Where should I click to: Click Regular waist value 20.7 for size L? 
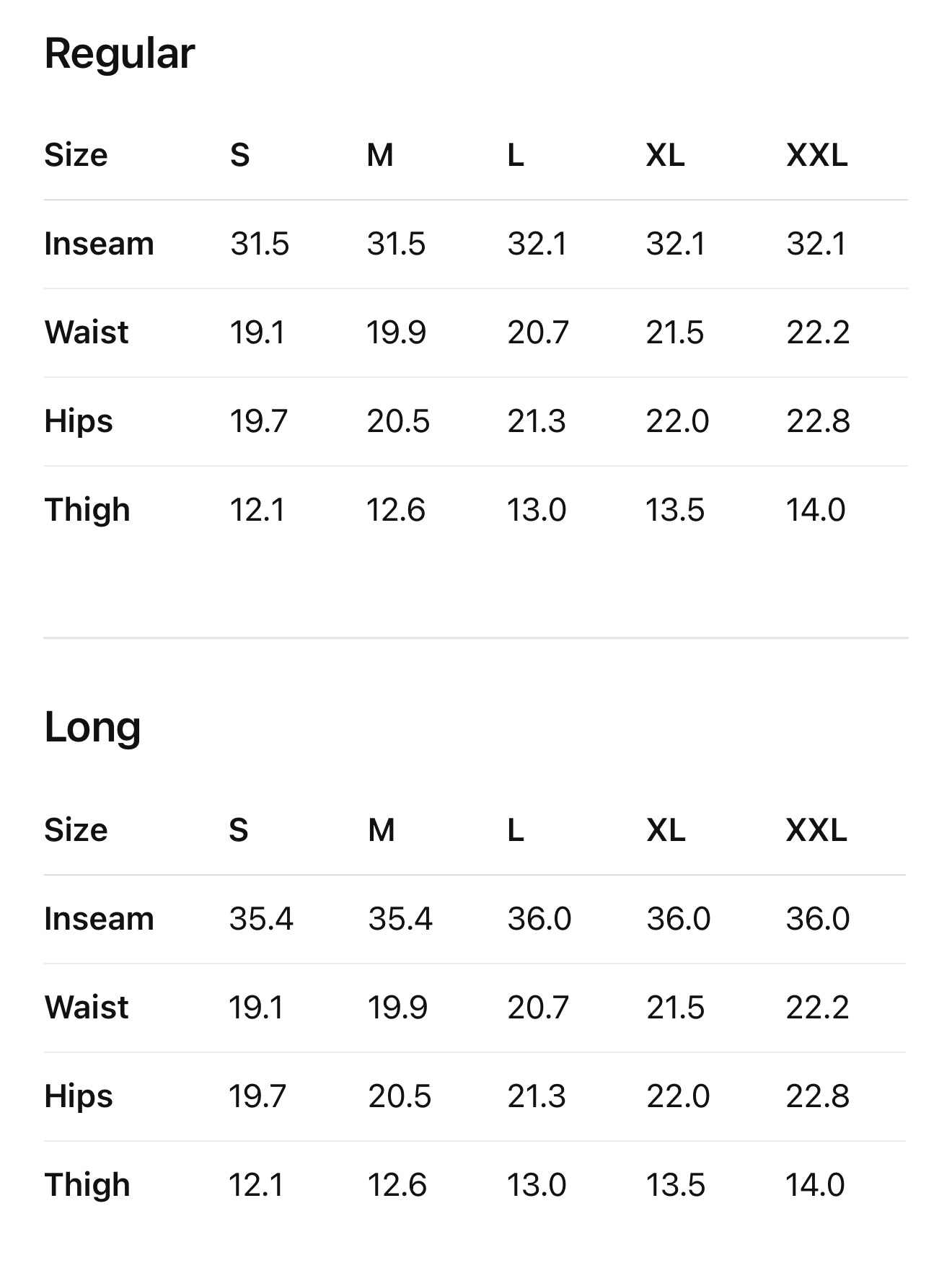538,332
